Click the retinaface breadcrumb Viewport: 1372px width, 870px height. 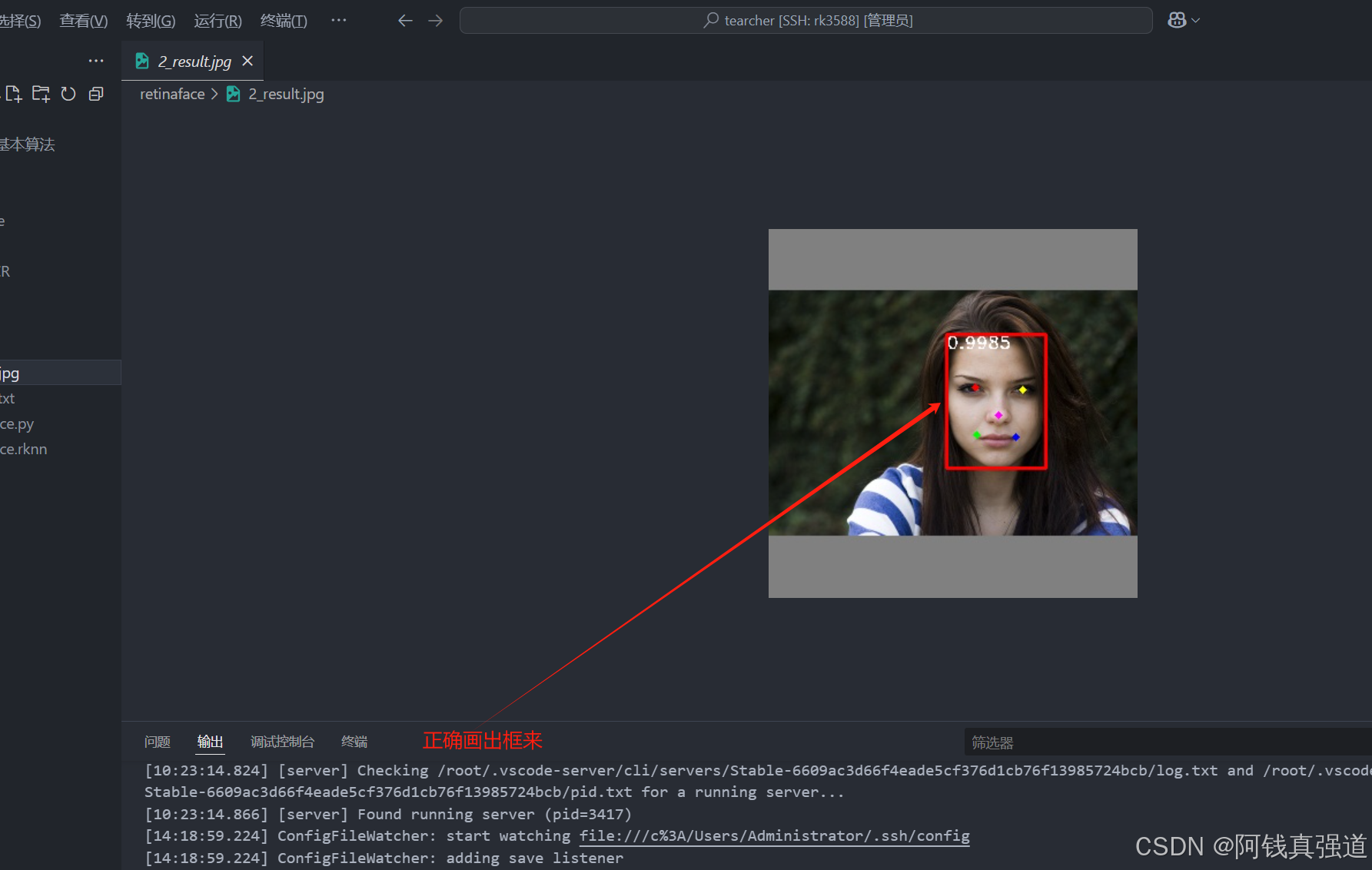pyautogui.click(x=172, y=94)
